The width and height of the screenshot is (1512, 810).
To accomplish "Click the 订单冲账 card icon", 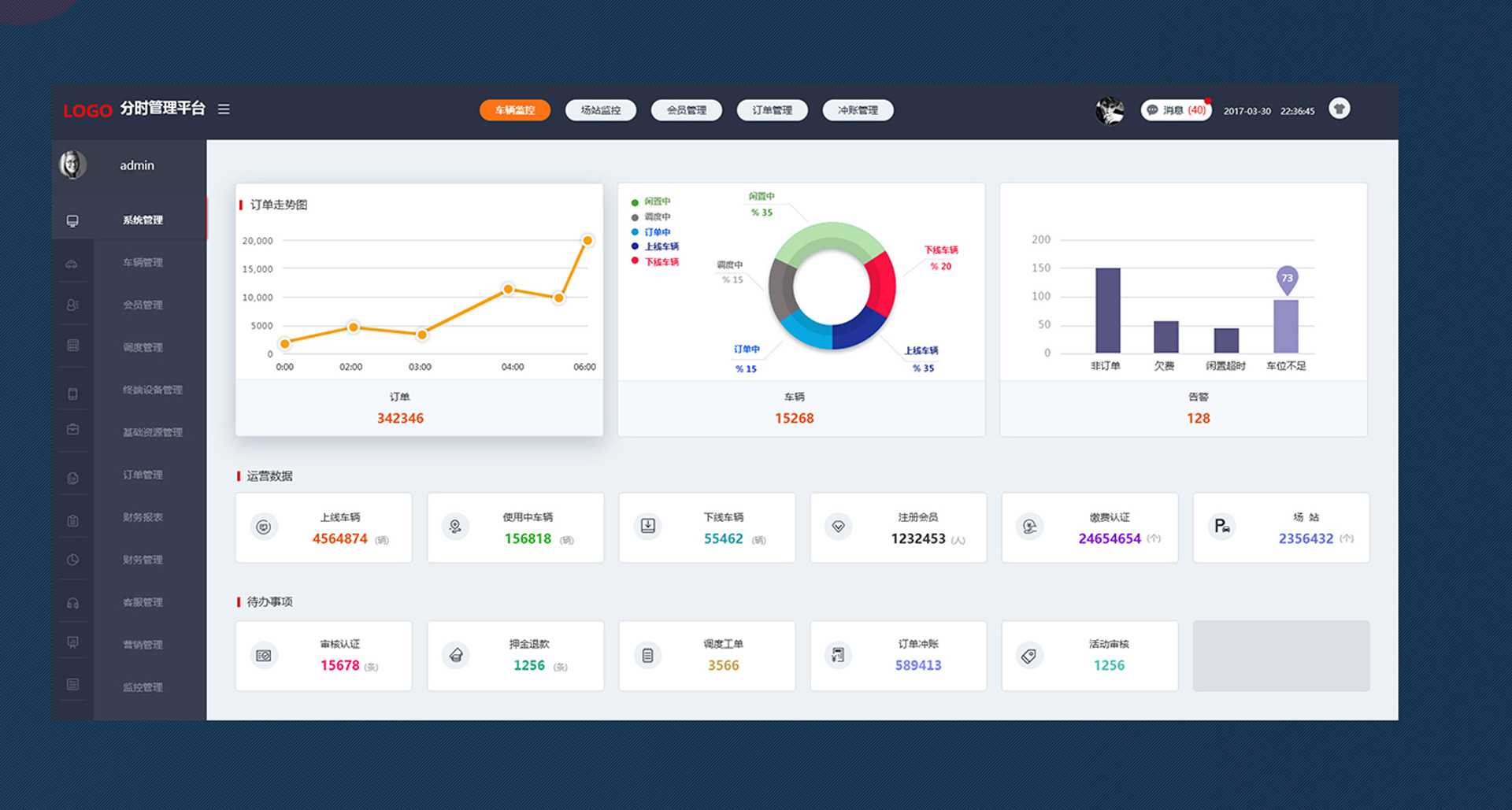I will click(838, 655).
